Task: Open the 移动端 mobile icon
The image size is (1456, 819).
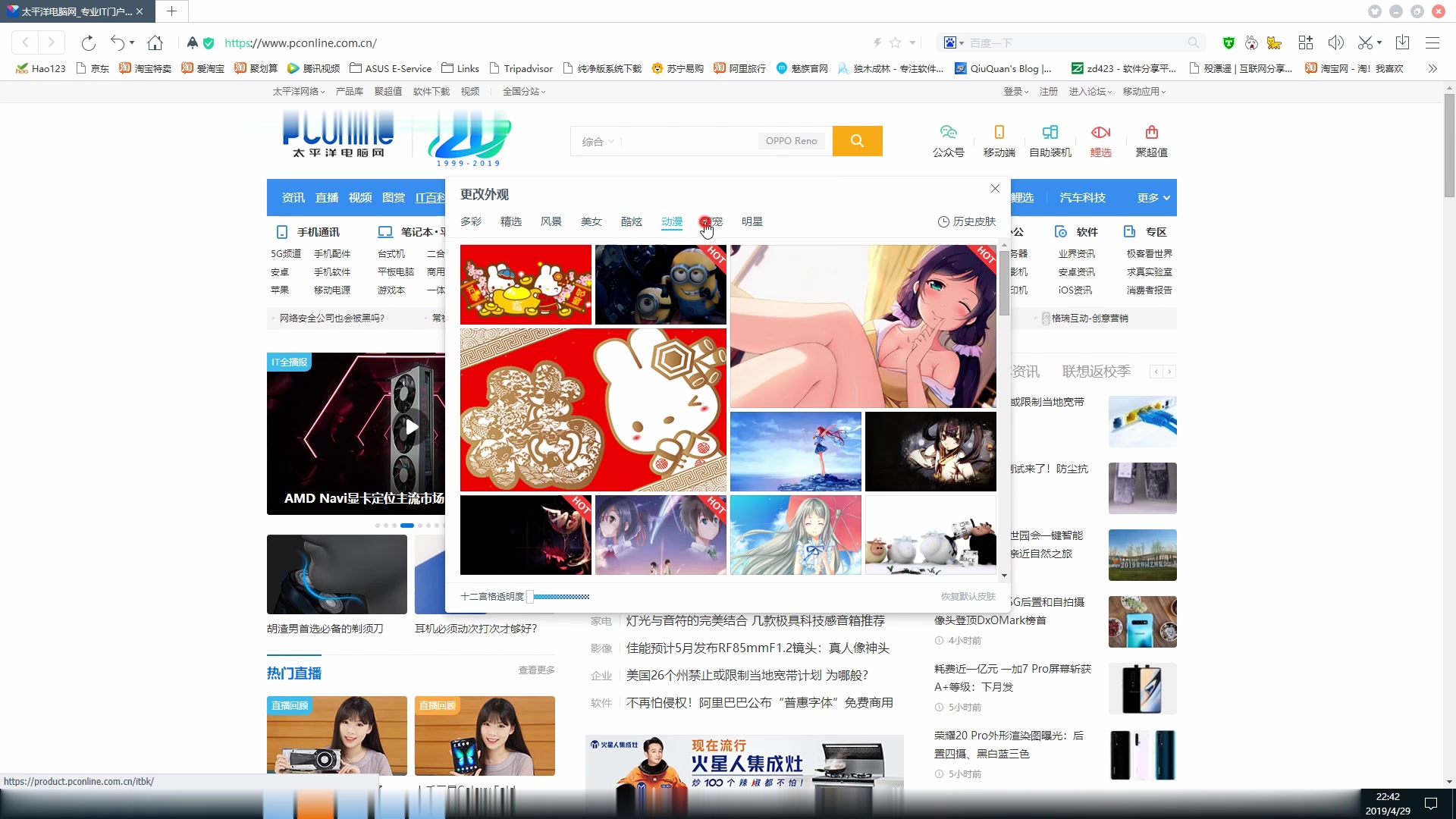Action: 999,133
